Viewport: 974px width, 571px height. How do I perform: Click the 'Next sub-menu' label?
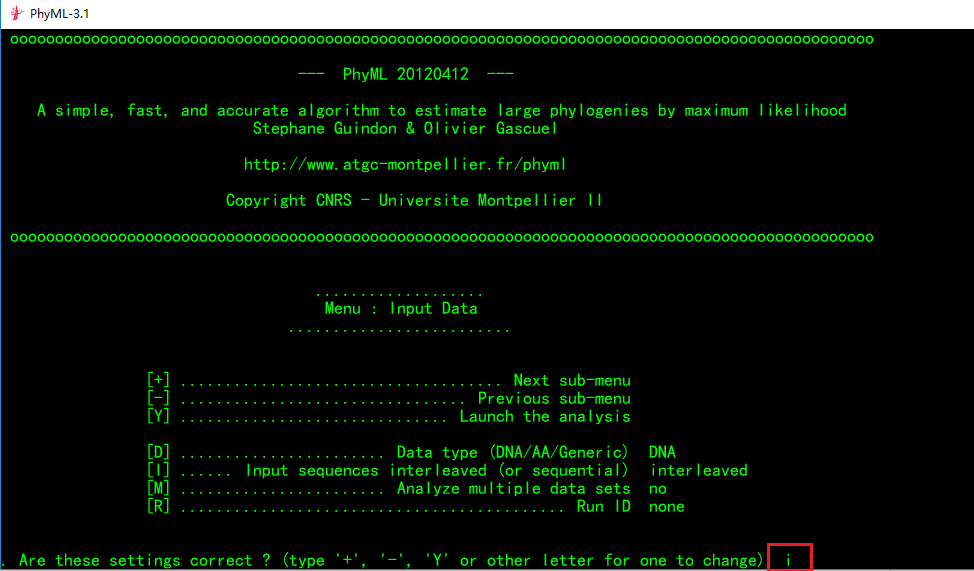(x=572, y=381)
